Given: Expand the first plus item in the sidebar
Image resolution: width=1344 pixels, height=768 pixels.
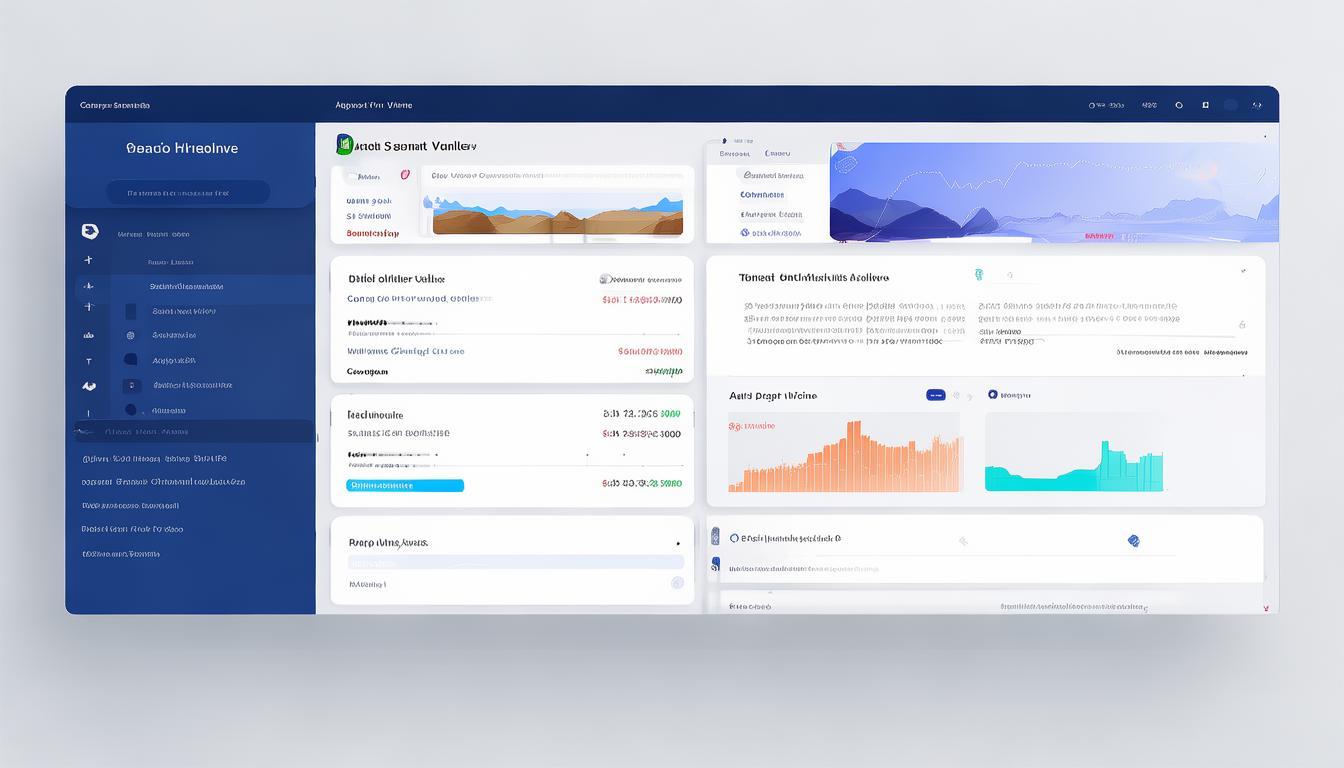Looking at the screenshot, I should click(89, 260).
